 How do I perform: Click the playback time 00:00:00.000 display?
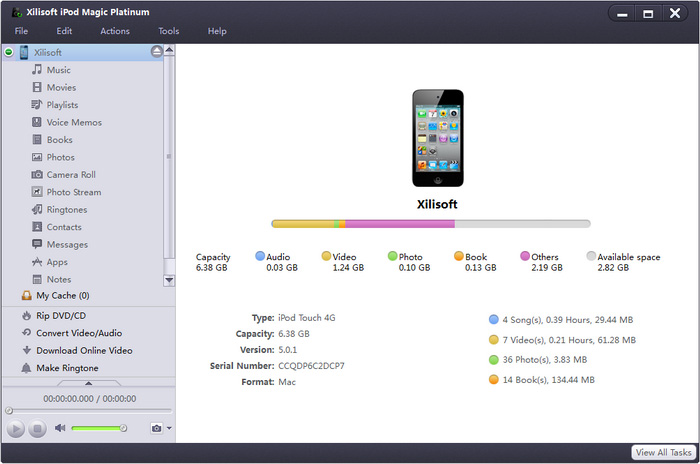click(89, 398)
